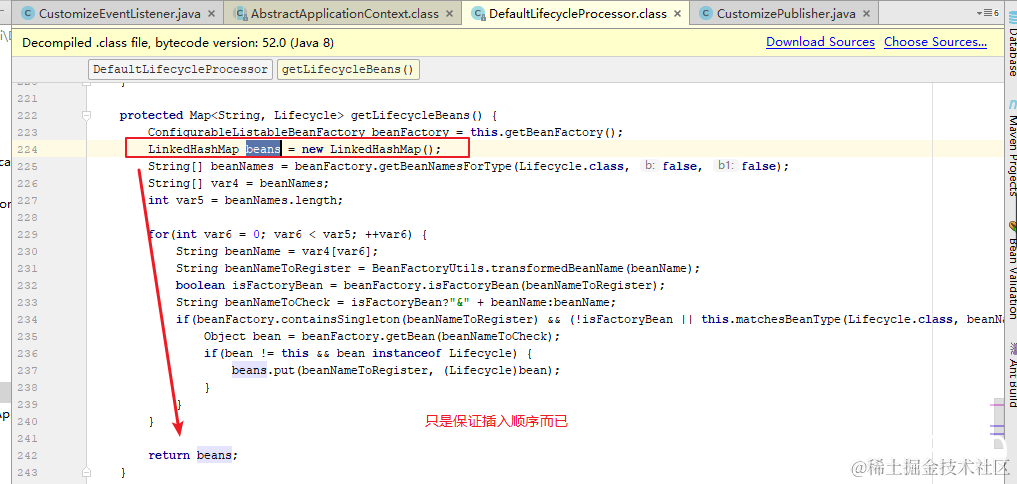Click the Download Sources link
Image resolution: width=1017 pixels, height=484 pixels.
(820, 42)
